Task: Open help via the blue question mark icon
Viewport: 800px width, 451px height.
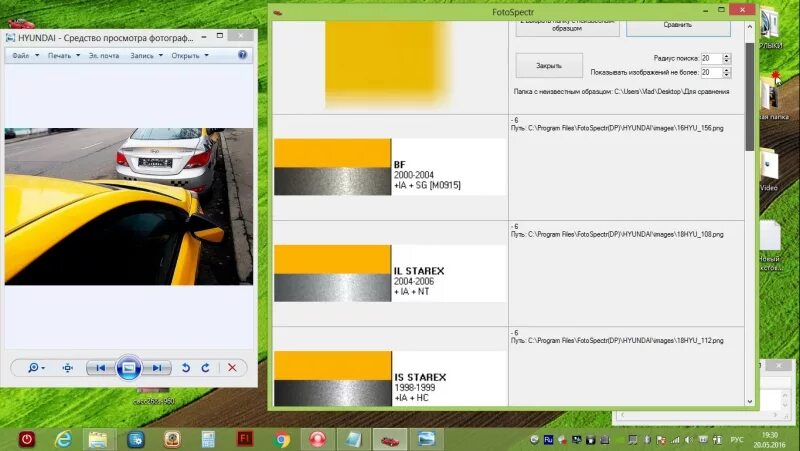Action: pos(242,55)
